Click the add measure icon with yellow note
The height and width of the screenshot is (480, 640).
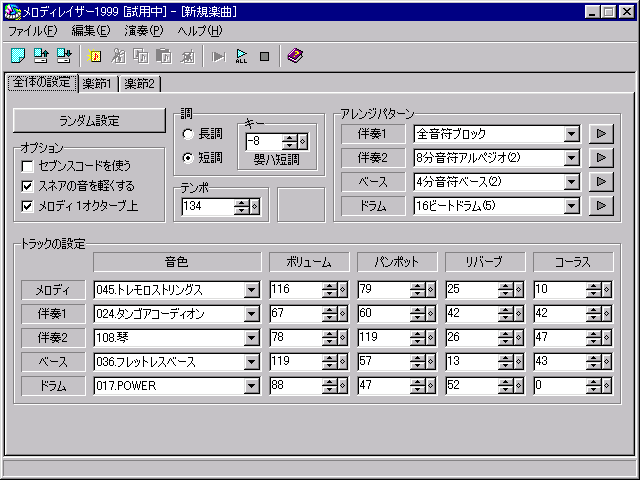point(94,56)
